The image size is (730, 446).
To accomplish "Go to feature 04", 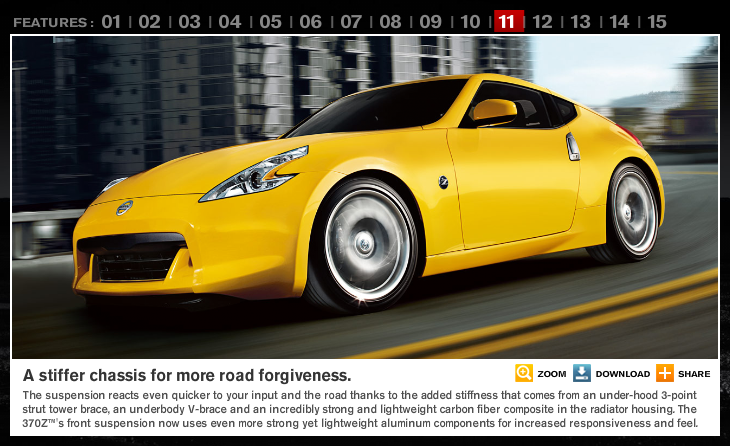I will 230,22.
